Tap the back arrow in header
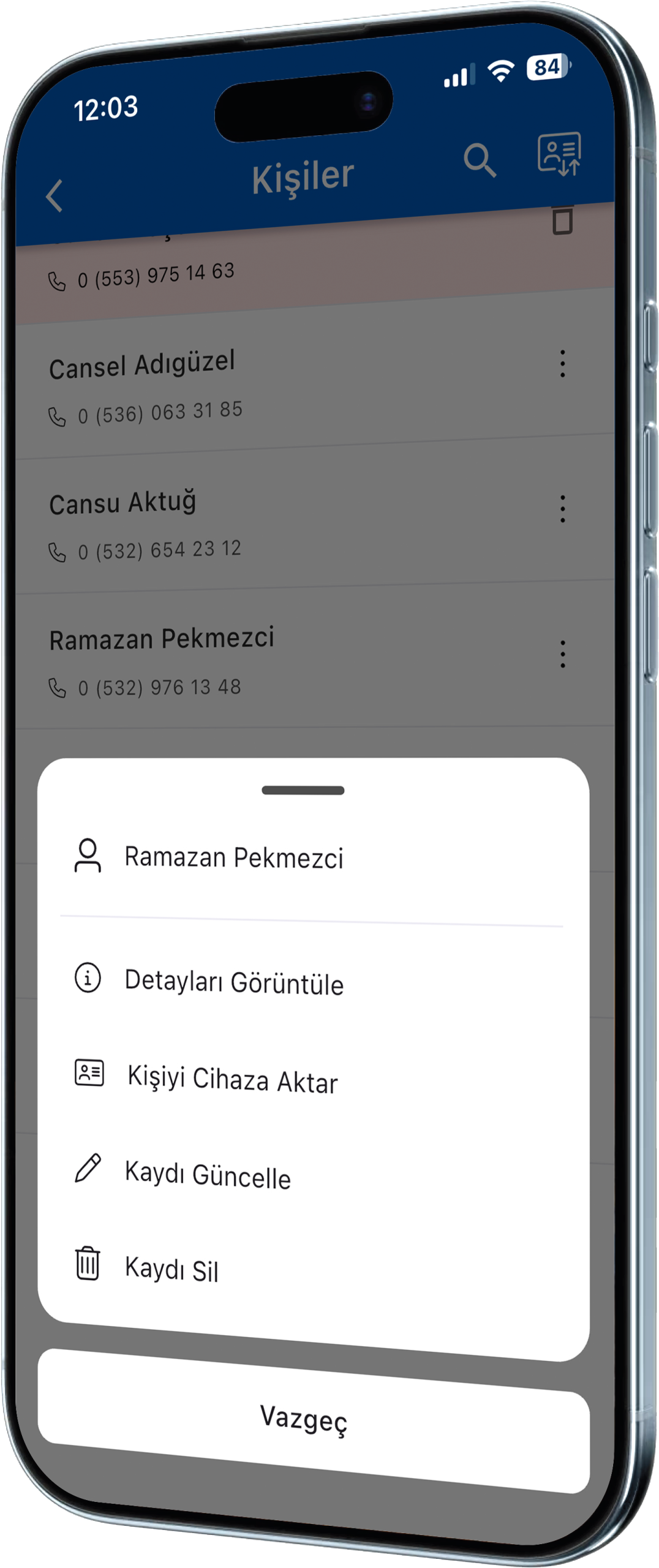 [54, 195]
